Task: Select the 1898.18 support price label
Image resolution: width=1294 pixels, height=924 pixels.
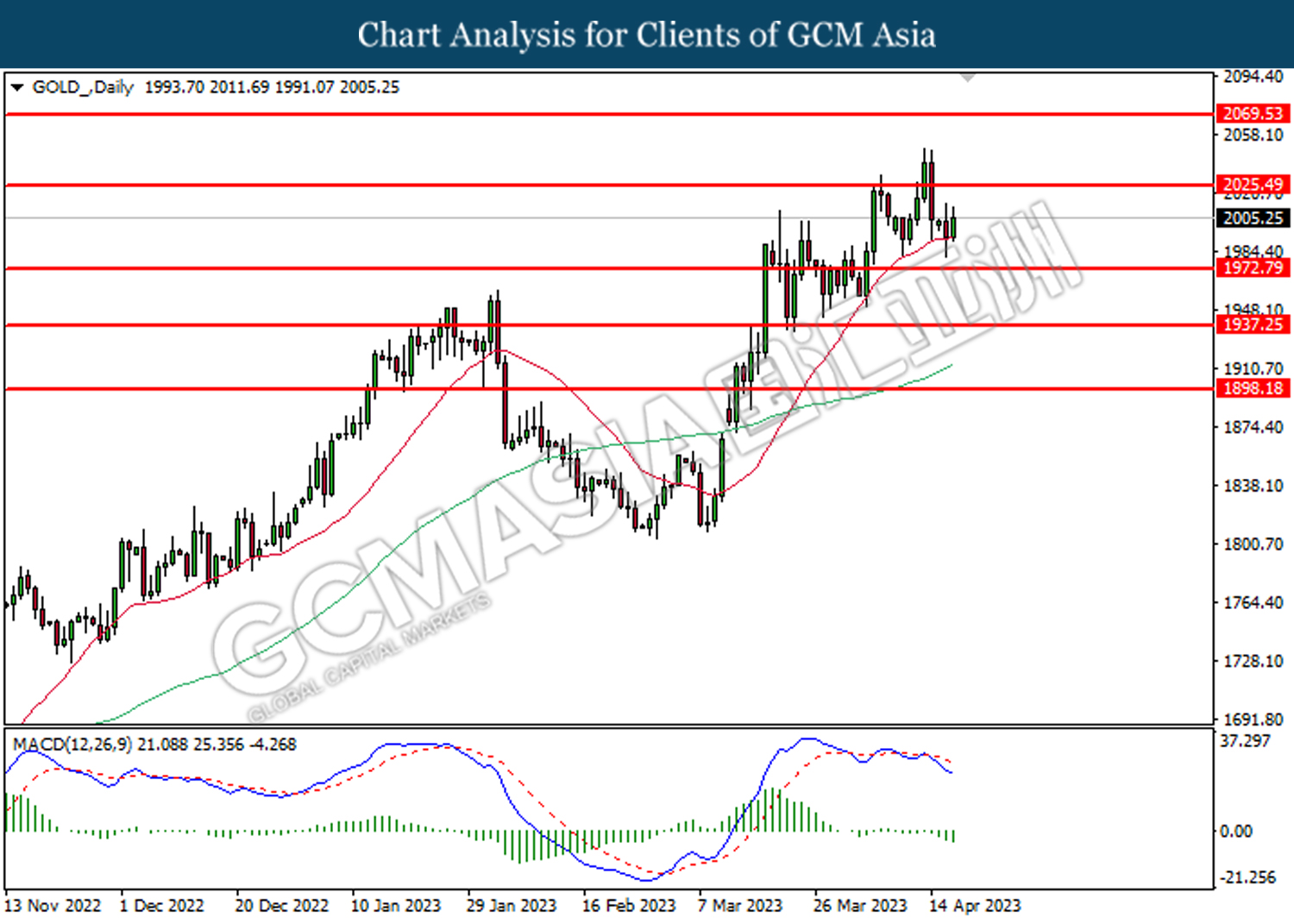Action: 1253,388
